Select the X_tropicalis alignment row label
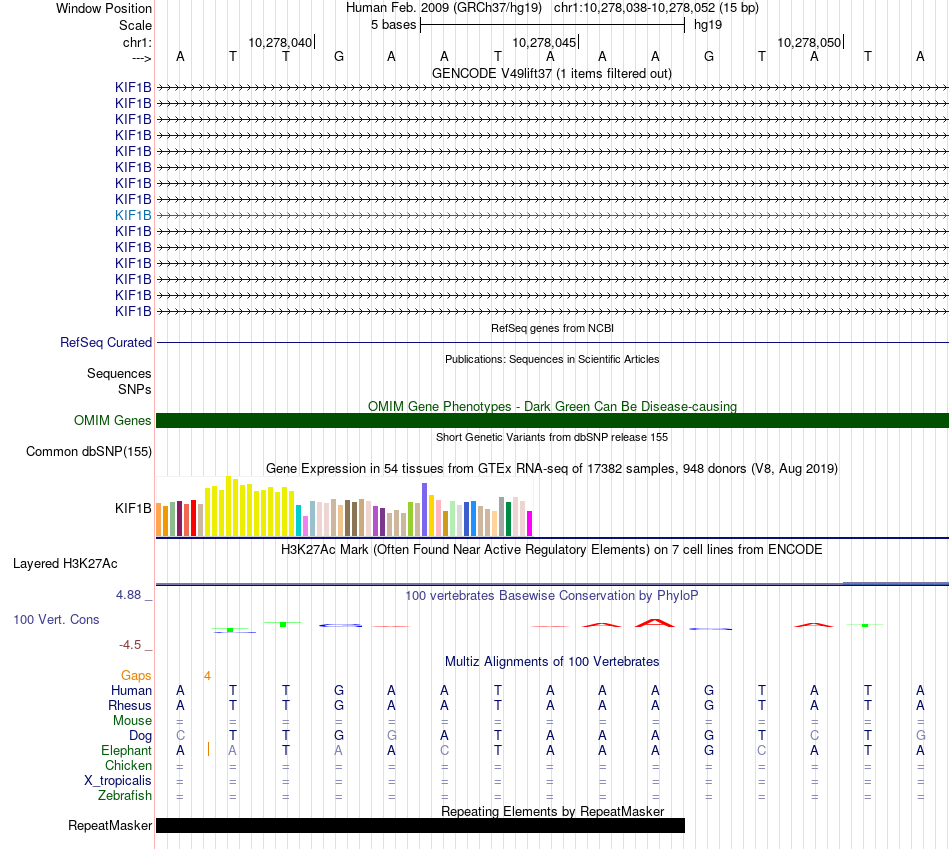 118,781
